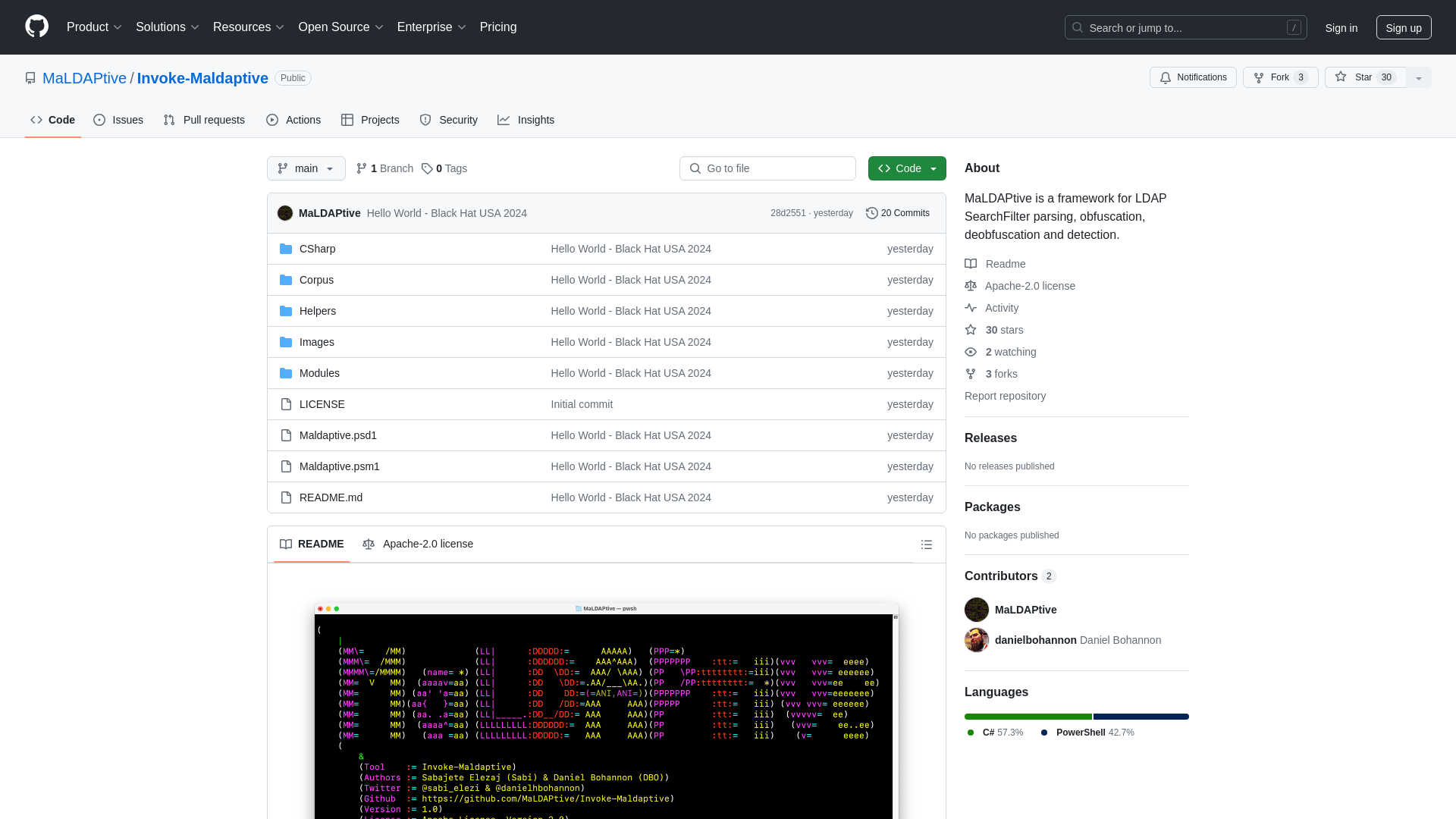Click the commits history clock icon
This screenshot has width=1456, height=819.
[872, 213]
